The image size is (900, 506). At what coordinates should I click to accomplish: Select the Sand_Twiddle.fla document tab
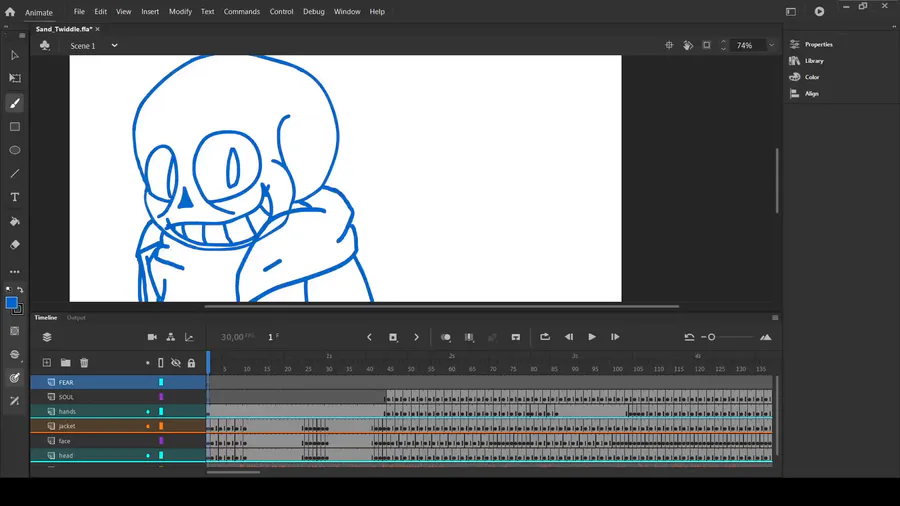[64, 29]
